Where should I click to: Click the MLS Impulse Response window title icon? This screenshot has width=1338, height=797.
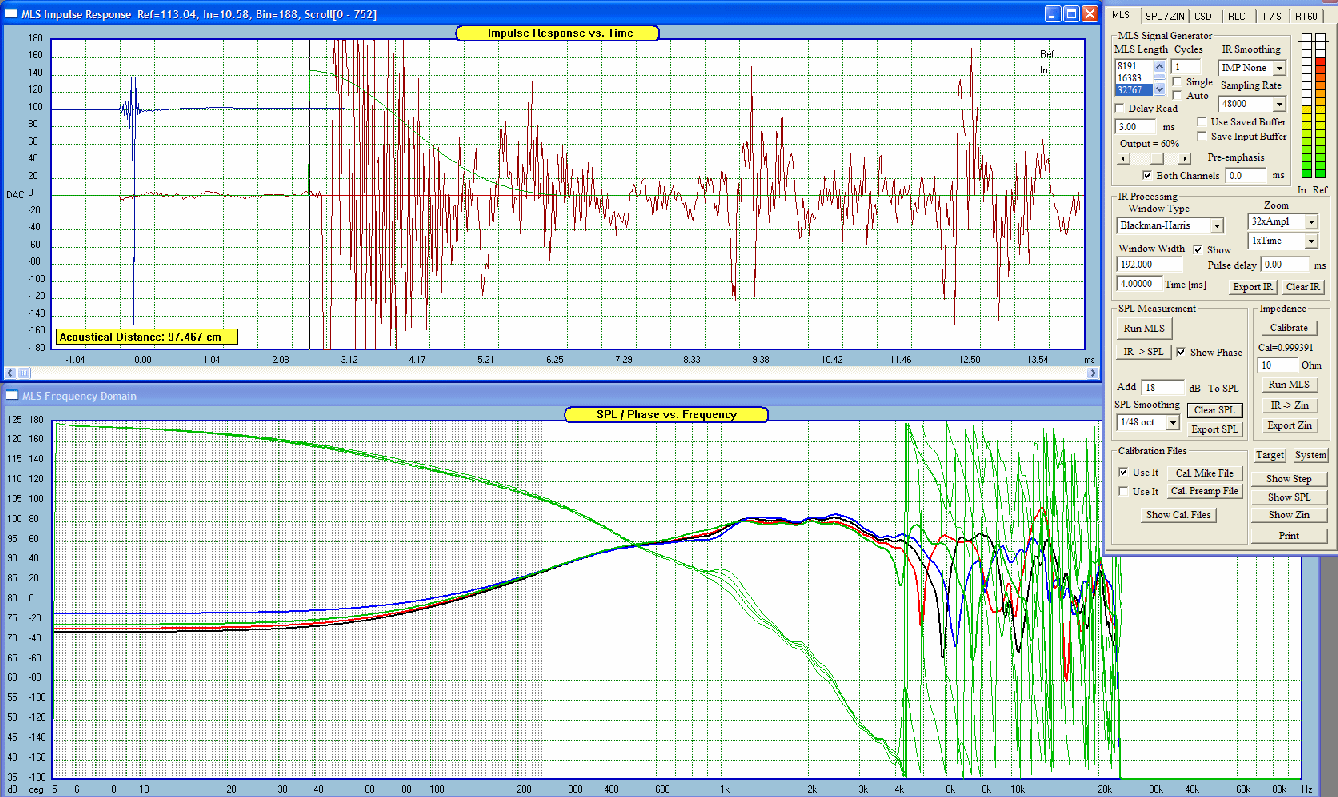pyautogui.click(x=11, y=13)
